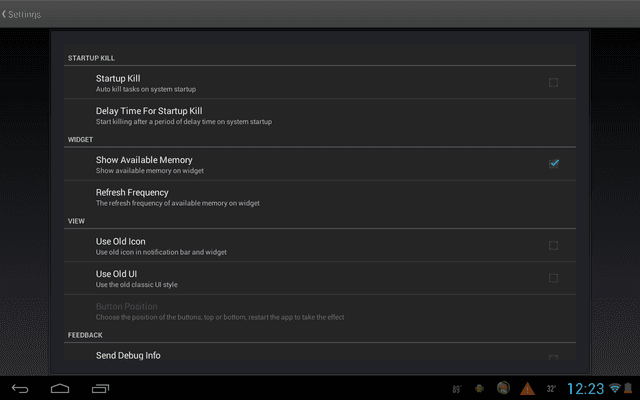
Task: Click the FEEDBACK section header
Action: (85, 335)
